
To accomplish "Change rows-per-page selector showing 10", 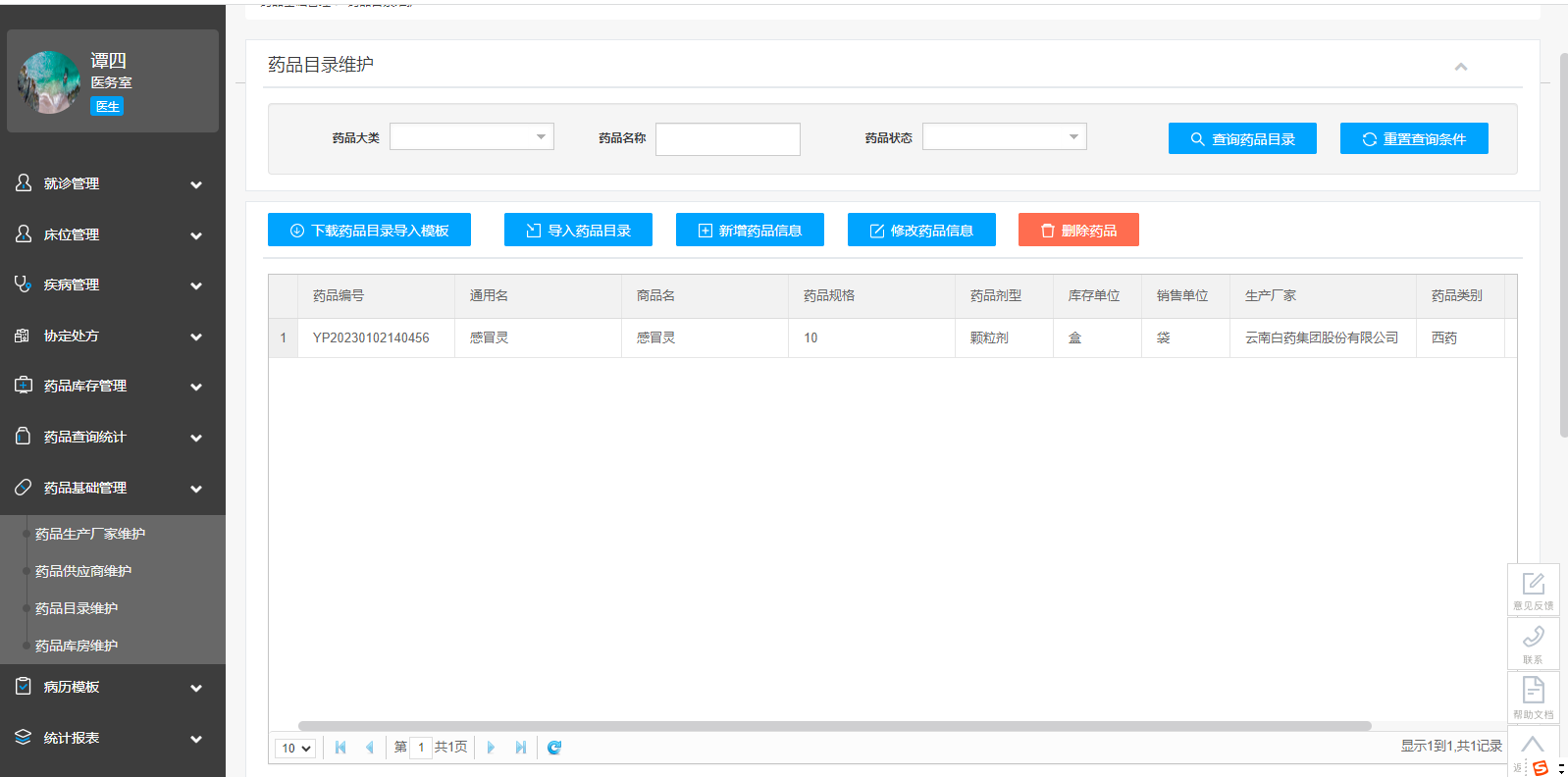I will tap(295, 748).
